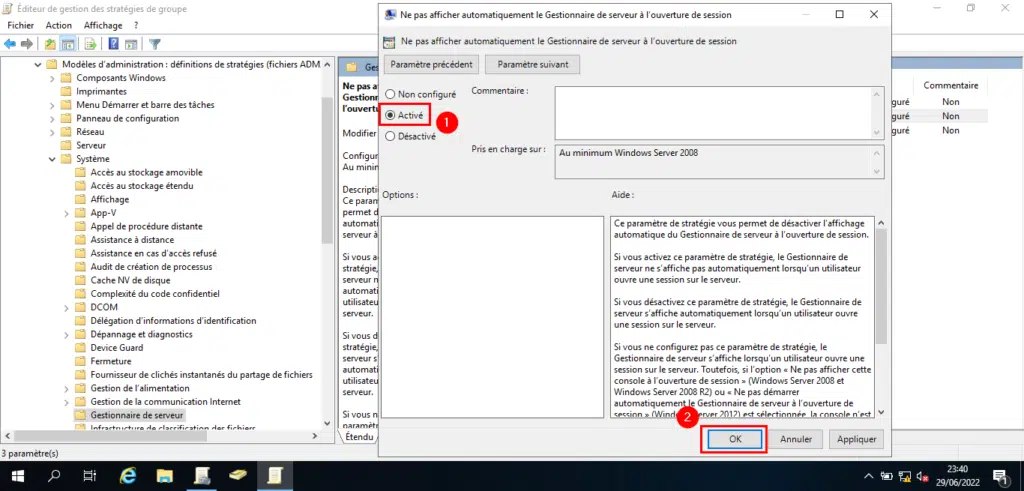Switch to the 'Étendu' tab at the bottom

click(x=359, y=436)
